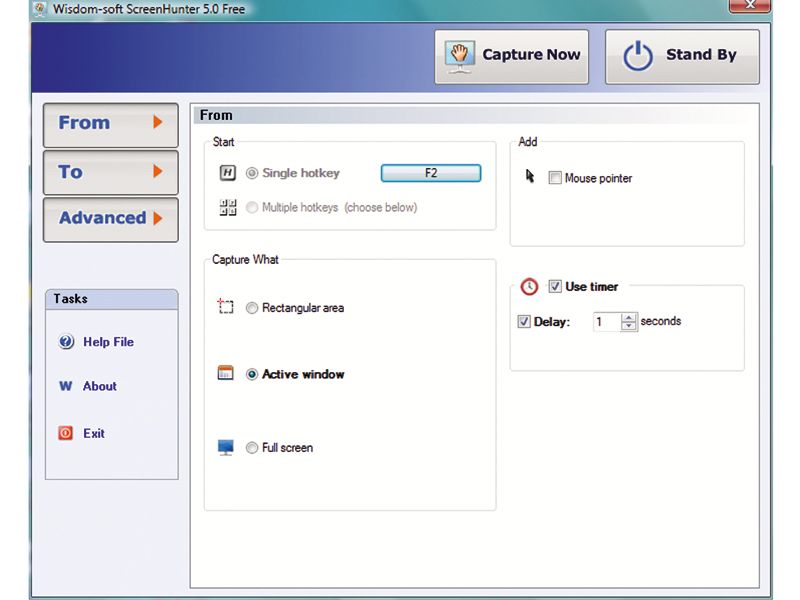This screenshot has height=600, width=800.
Task: Click the red clock timer icon
Action: tap(529, 286)
